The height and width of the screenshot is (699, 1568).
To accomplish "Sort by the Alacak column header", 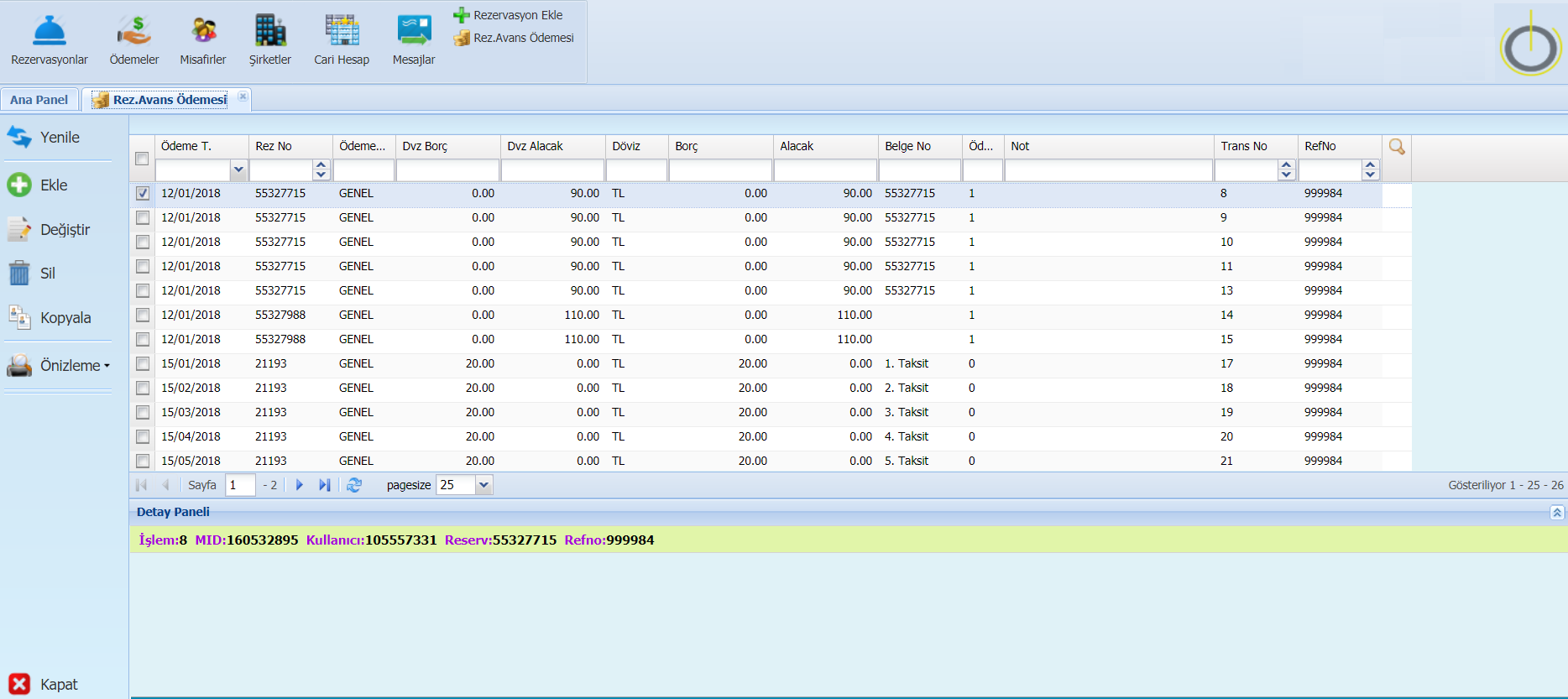I will pos(826,146).
